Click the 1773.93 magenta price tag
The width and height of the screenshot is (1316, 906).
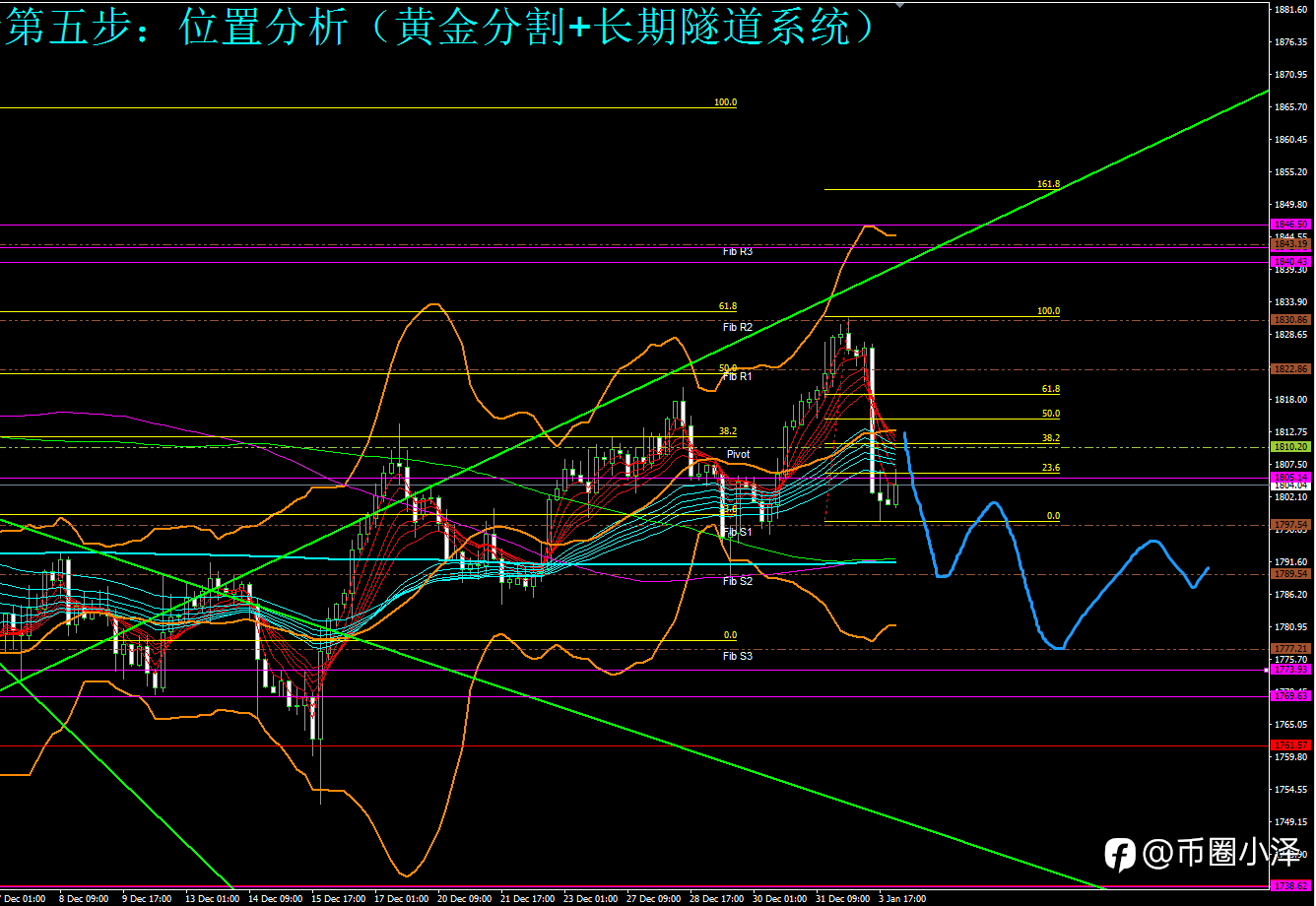tap(1290, 669)
